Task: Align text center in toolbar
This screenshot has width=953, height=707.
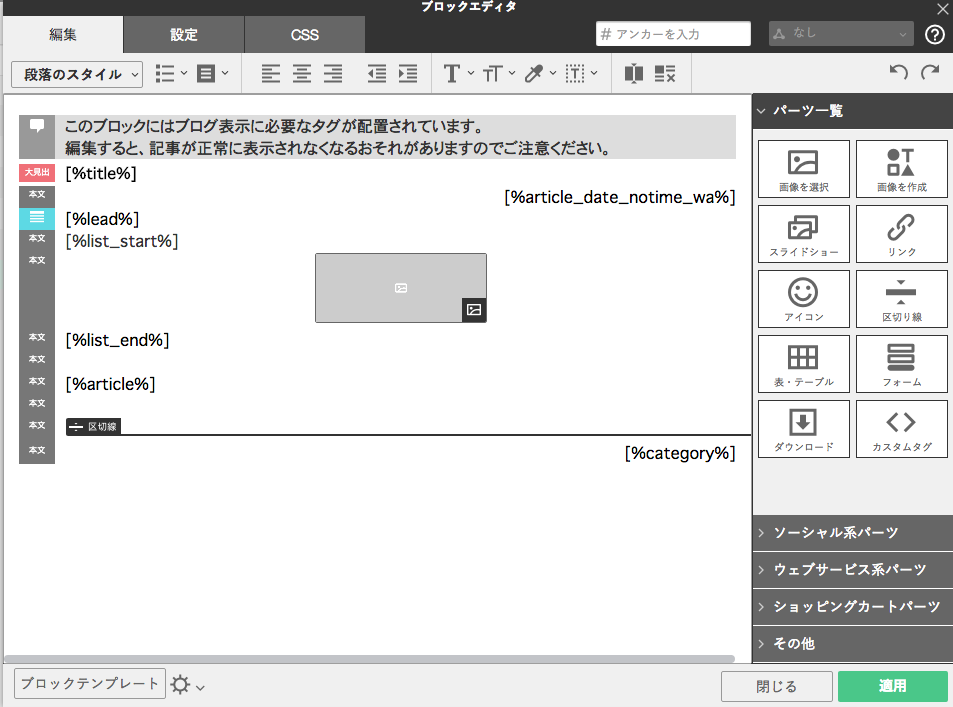Action: coord(302,74)
